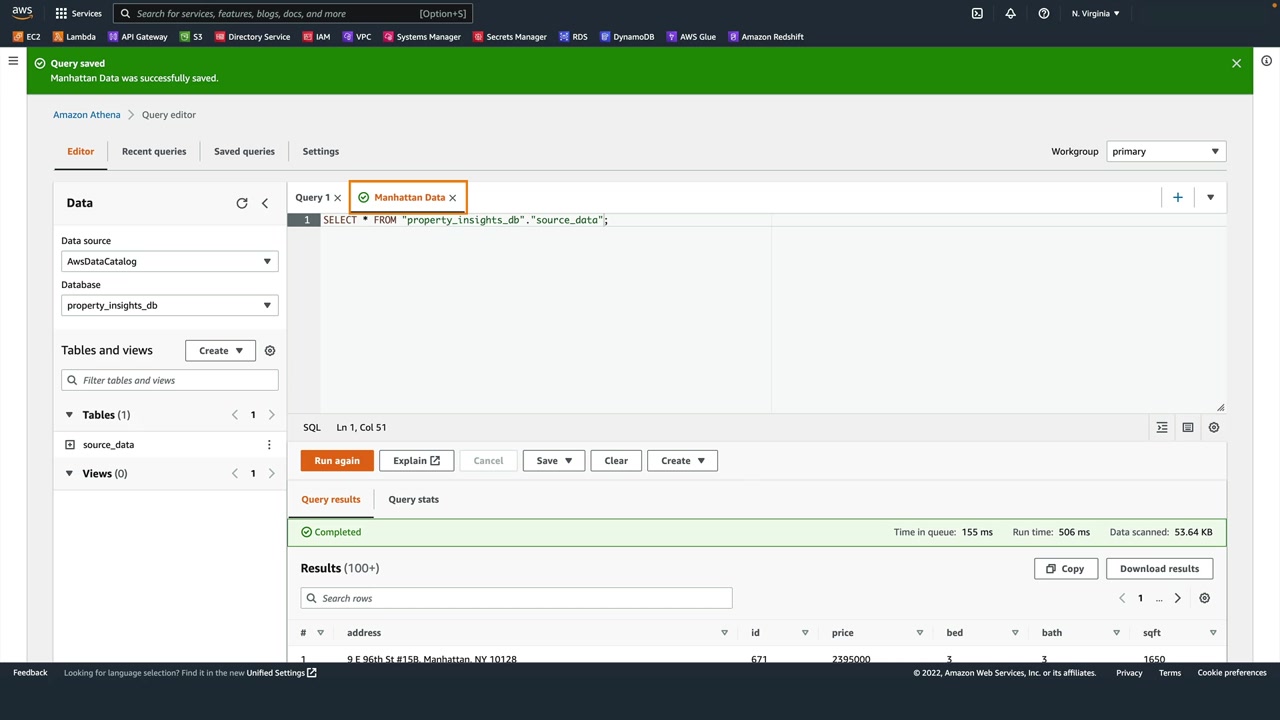Open the results table preferences gear
This screenshot has width=1280, height=720.
[1205, 598]
